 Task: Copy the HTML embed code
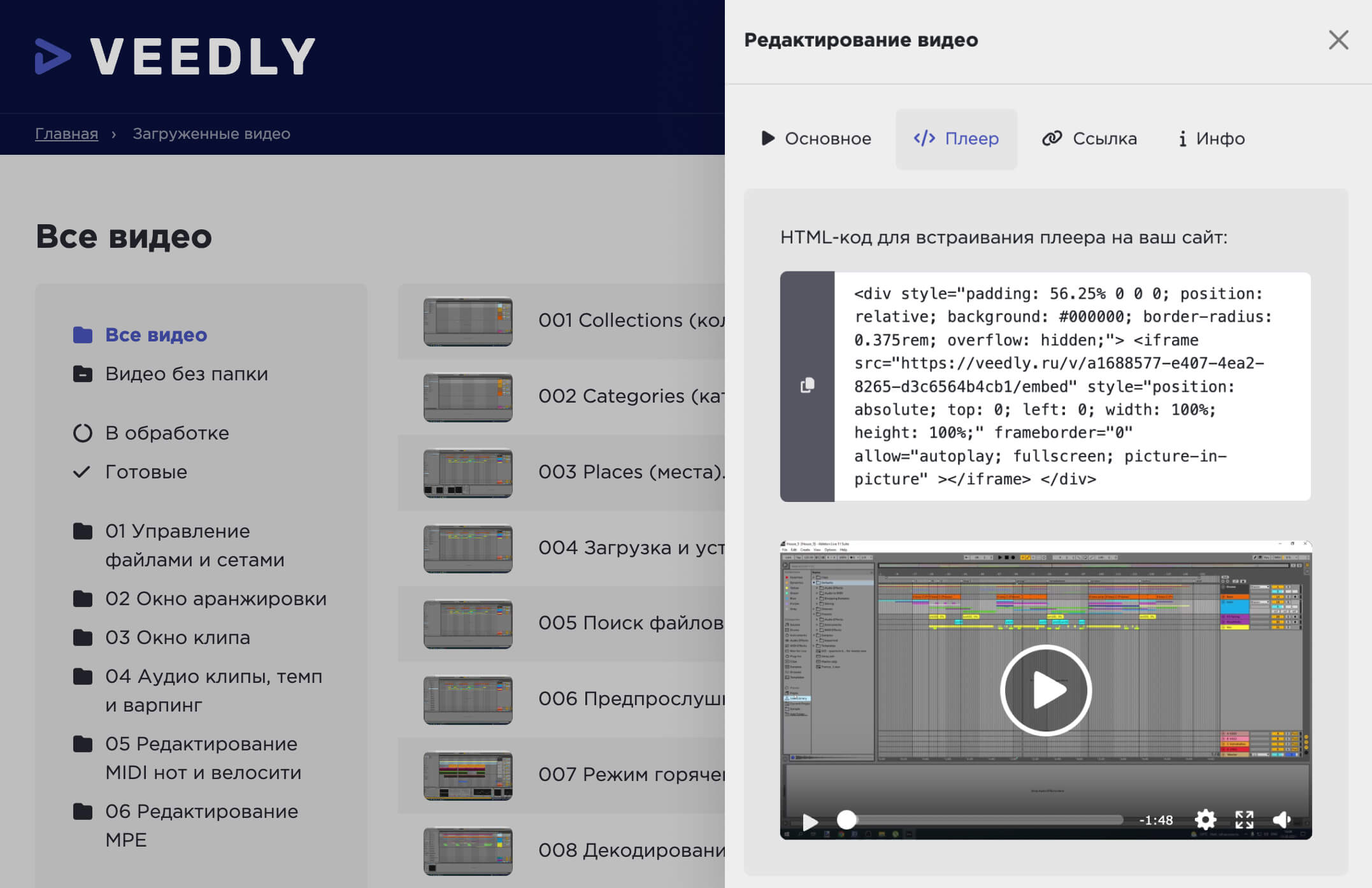807,385
